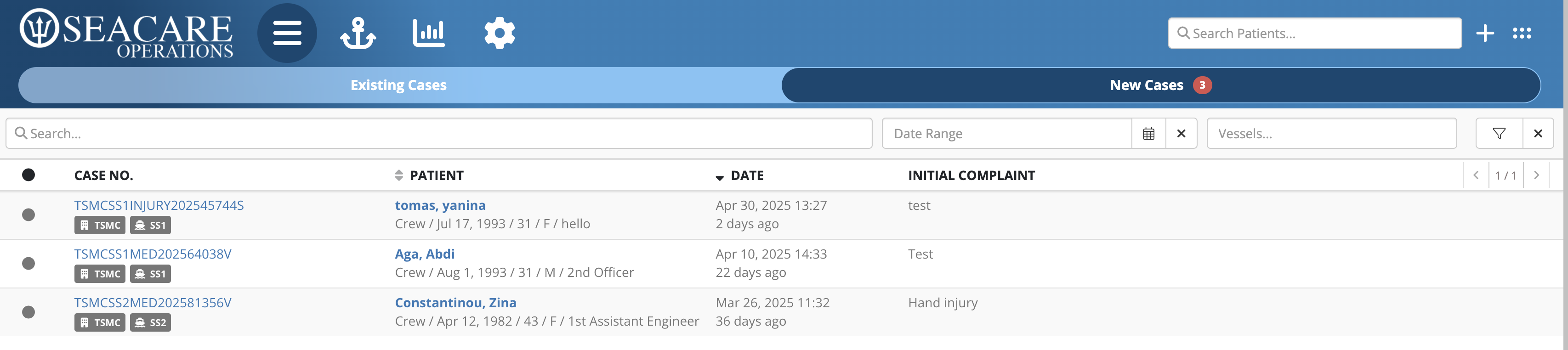This screenshot has width=1568, height=350.
Task: Click the INITIAL COMPLAINT column header
Action: pyautogui.click(x=971, y=175)
